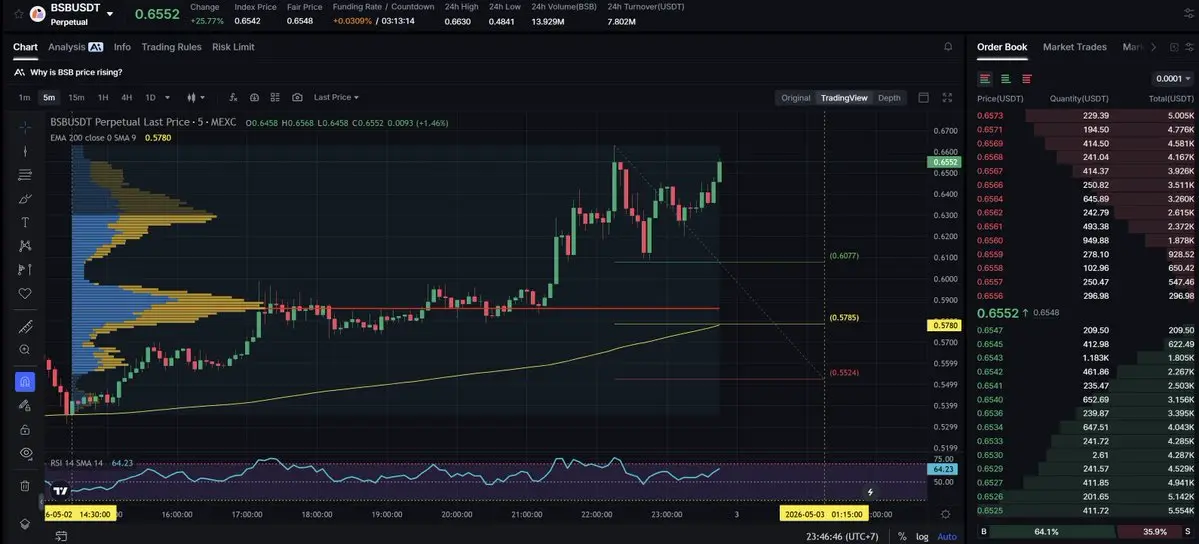Select the 1D timeframe
Viewport: 1199px width, 544px height.
tap(150, 97)
